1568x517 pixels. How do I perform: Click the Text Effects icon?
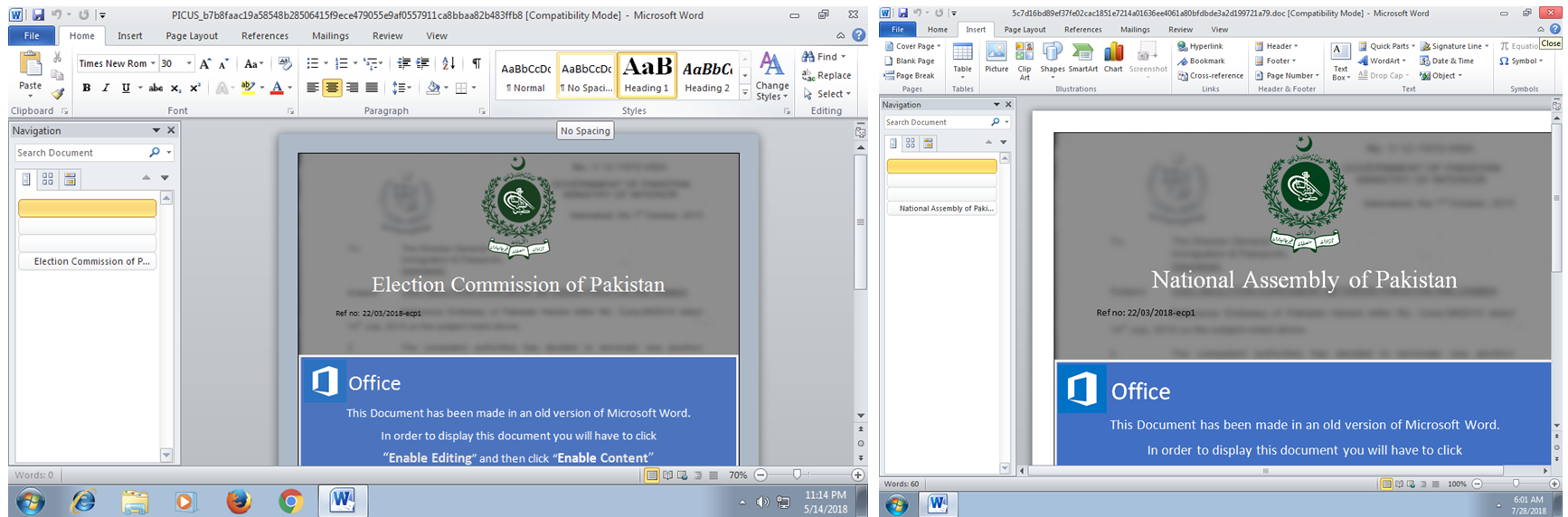222,88
